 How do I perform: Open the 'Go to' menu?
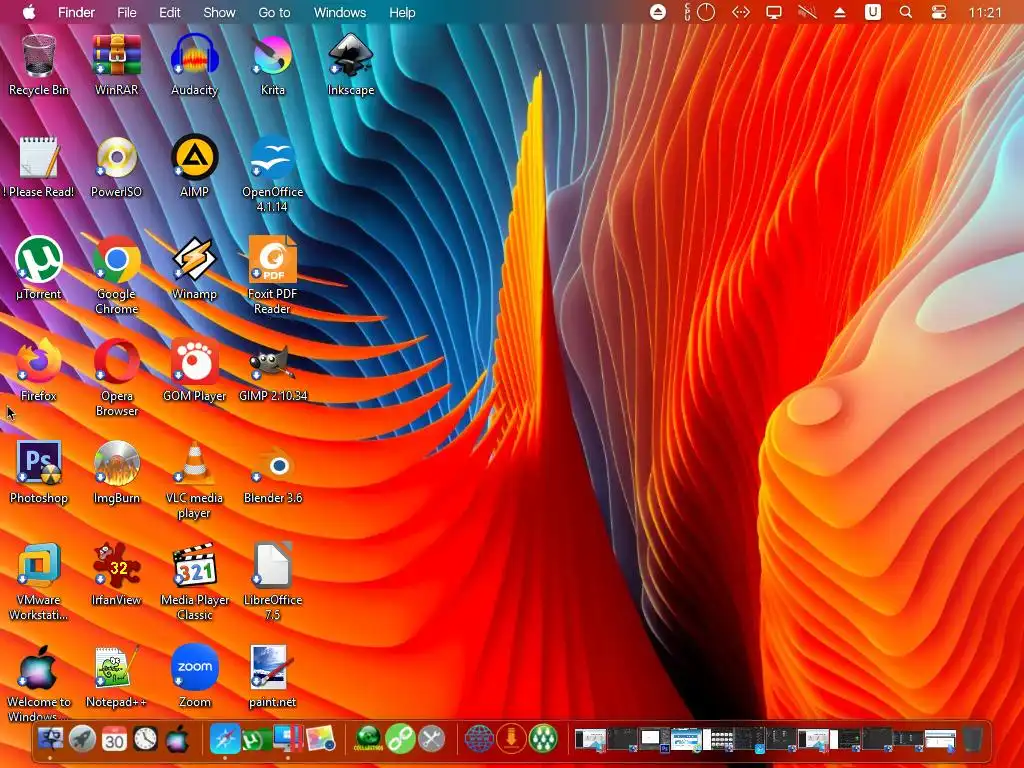pos(274,12)
